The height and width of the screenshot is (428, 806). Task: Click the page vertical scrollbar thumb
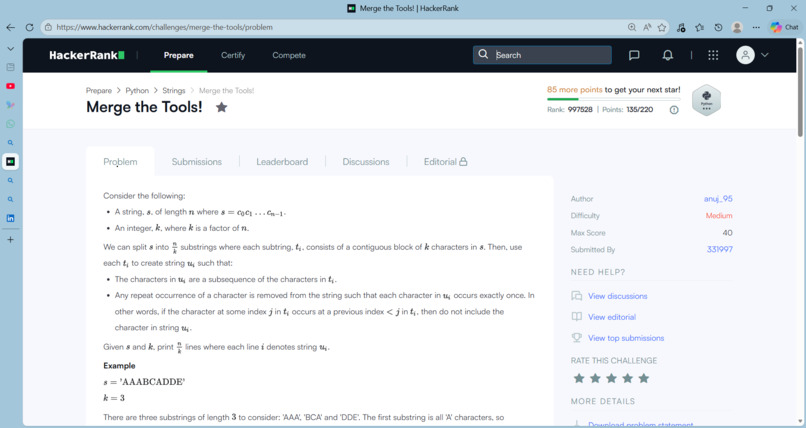pos(800,92)
